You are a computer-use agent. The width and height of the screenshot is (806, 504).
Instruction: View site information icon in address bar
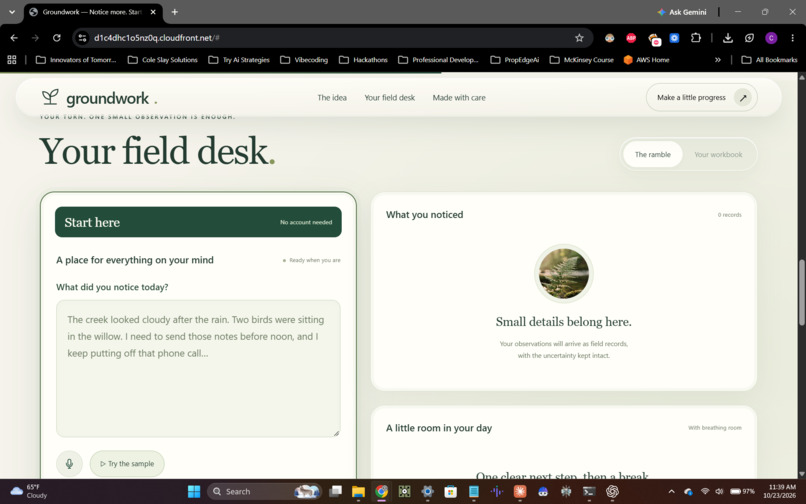click(82, 38)
